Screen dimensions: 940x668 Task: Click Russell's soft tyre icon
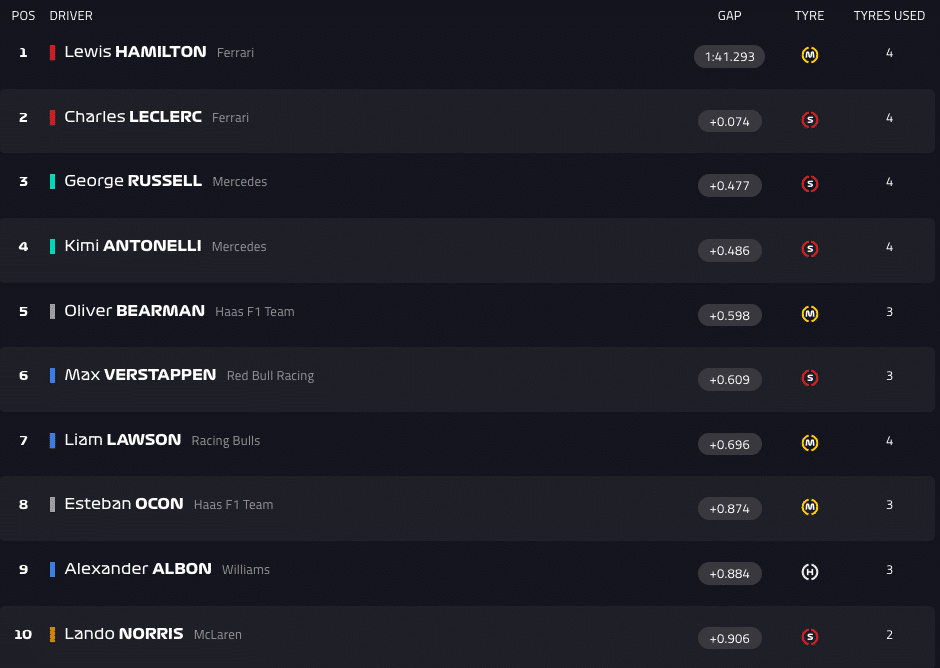(810, 184)
